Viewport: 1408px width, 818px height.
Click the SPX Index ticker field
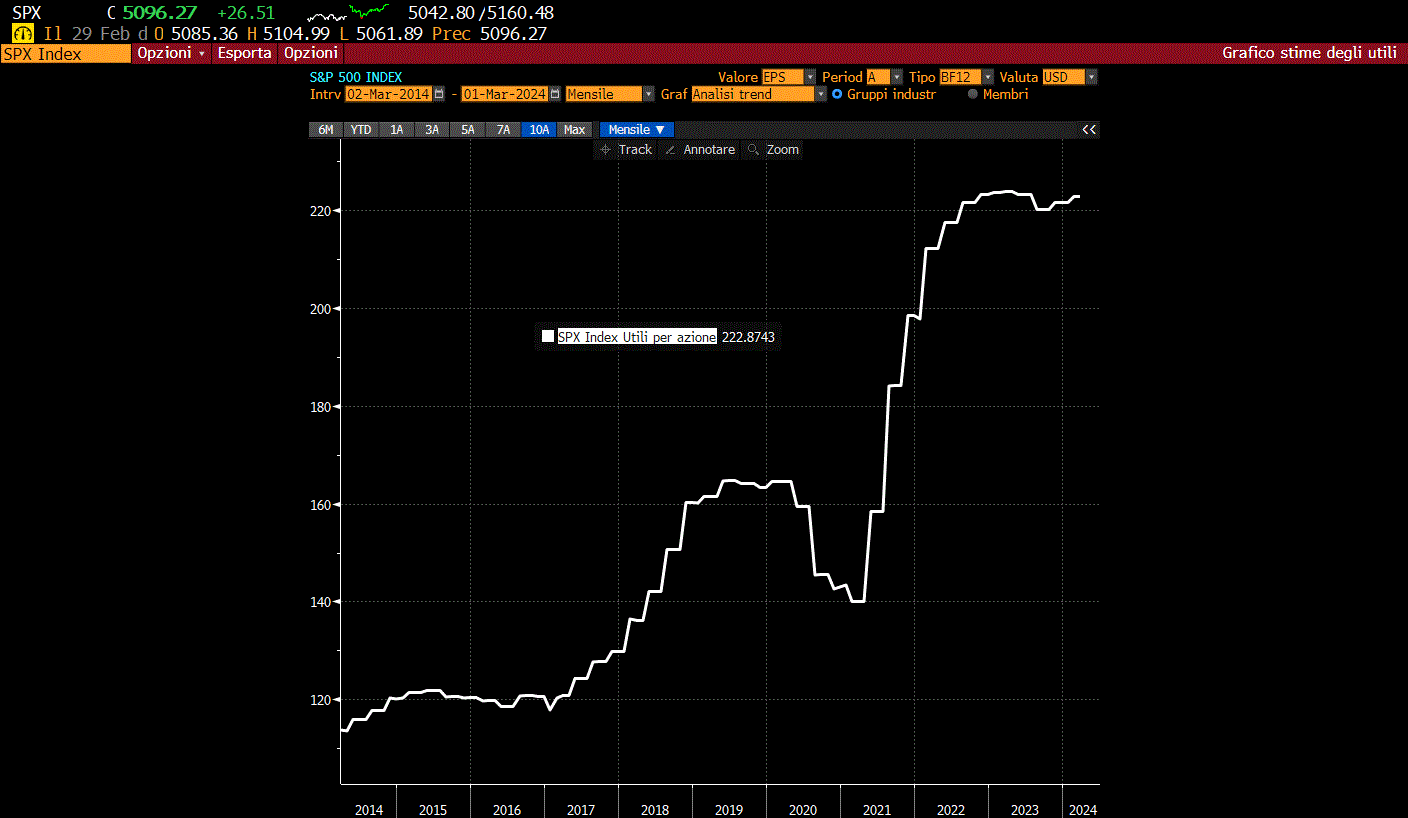pyautogui.click(x=66, y=53)
